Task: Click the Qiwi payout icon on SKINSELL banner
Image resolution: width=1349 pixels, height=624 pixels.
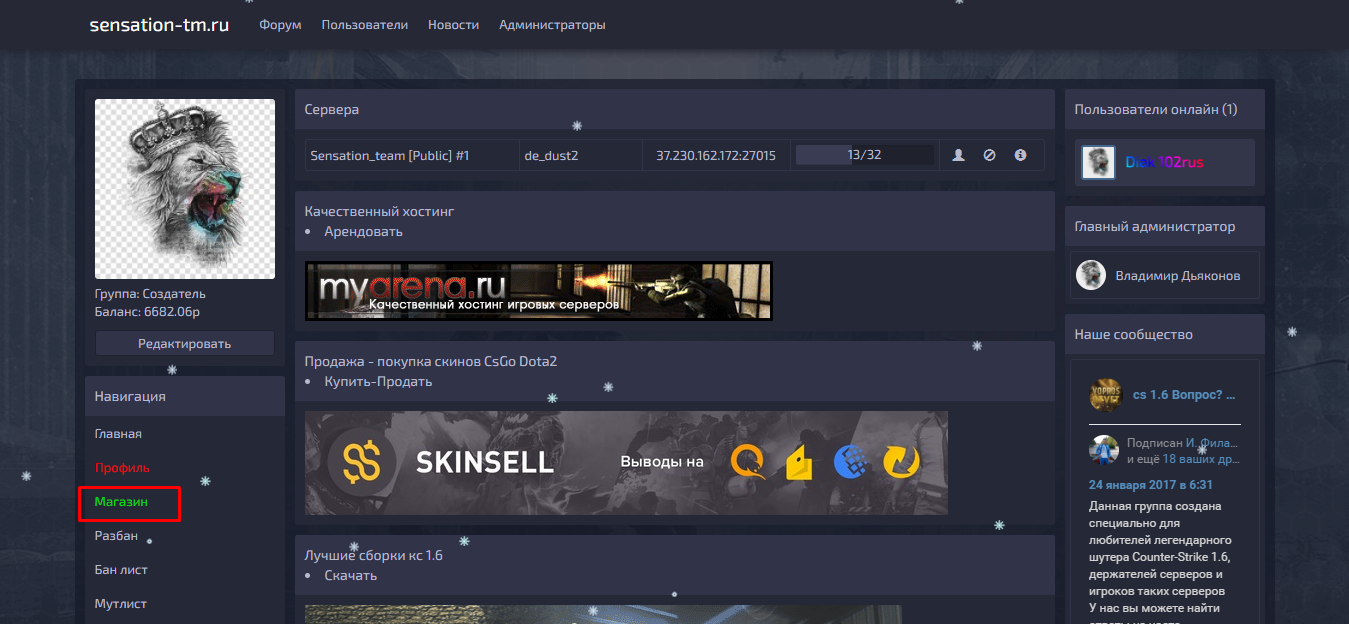Action: 748,461
